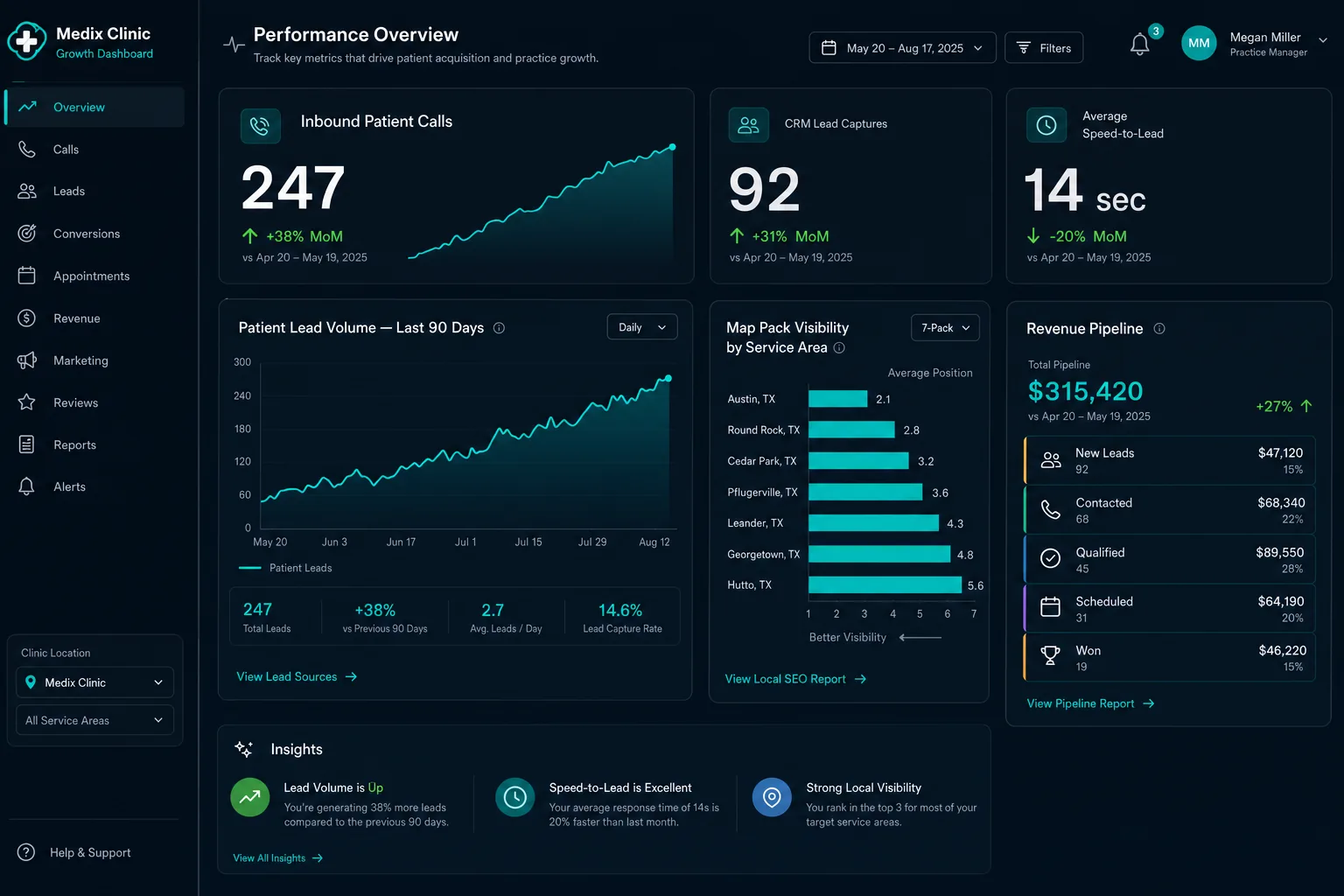Click the Contacted phone icon
The height and width of the screenshot is (896, 1344).
point(1051,509)
